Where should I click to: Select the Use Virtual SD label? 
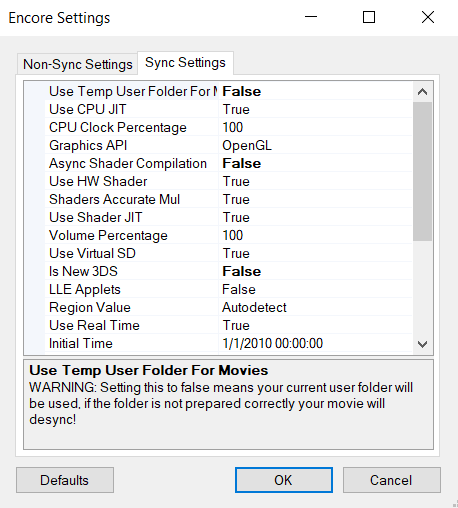point(92,253)
